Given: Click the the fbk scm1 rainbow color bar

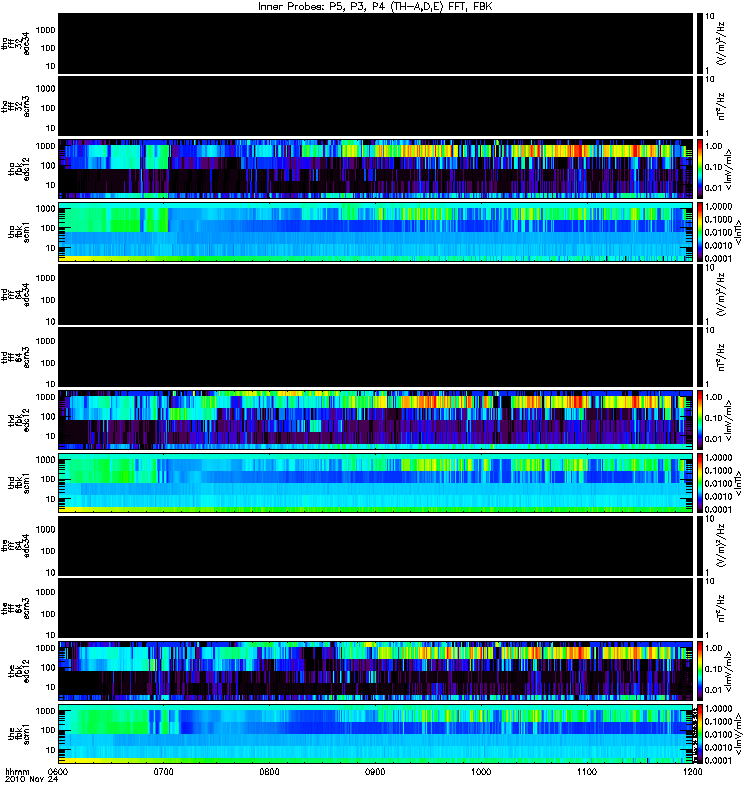Looking at the screenshot, I should coord(699,734).
